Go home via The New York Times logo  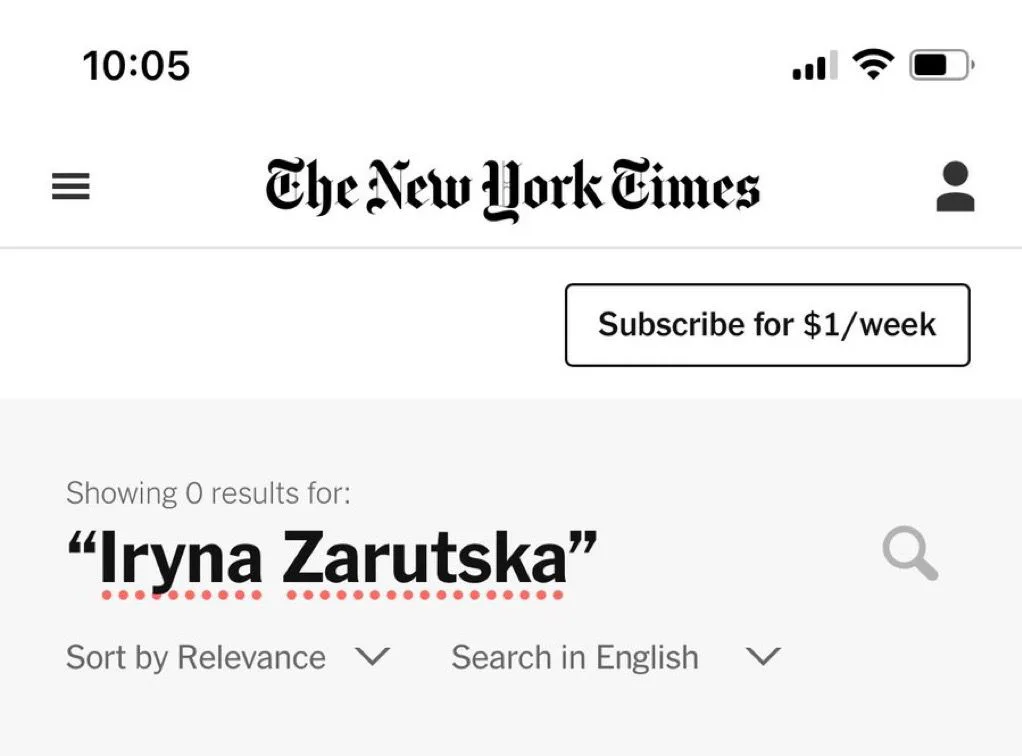click(512, 188)
